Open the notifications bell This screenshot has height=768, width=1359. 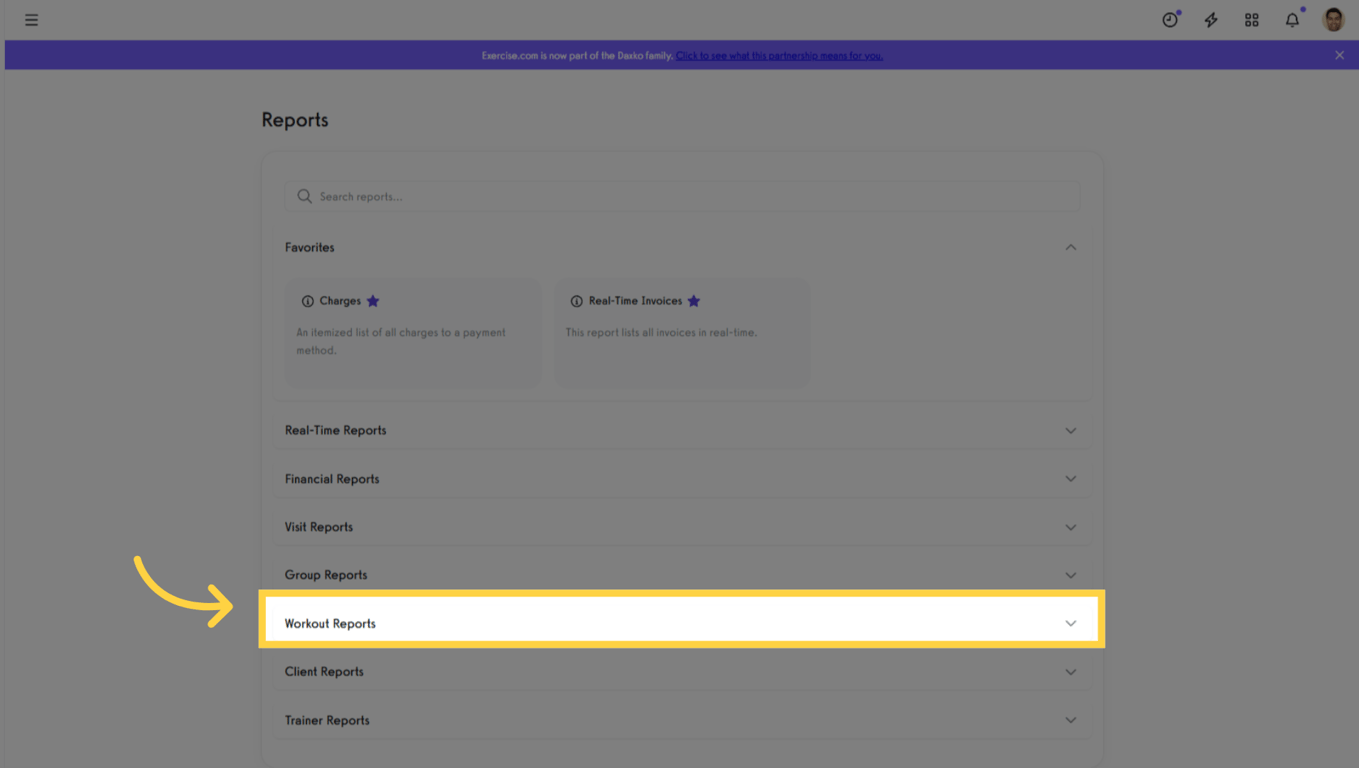pos(1291,19)
